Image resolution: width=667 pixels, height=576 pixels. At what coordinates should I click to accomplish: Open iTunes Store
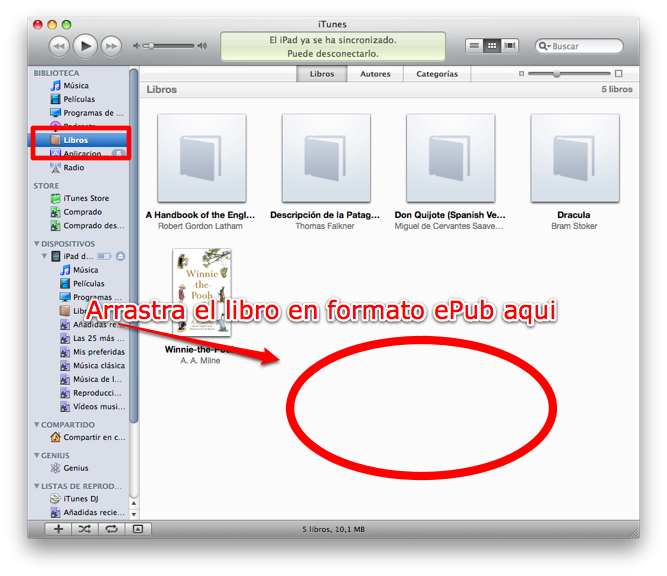80,198
